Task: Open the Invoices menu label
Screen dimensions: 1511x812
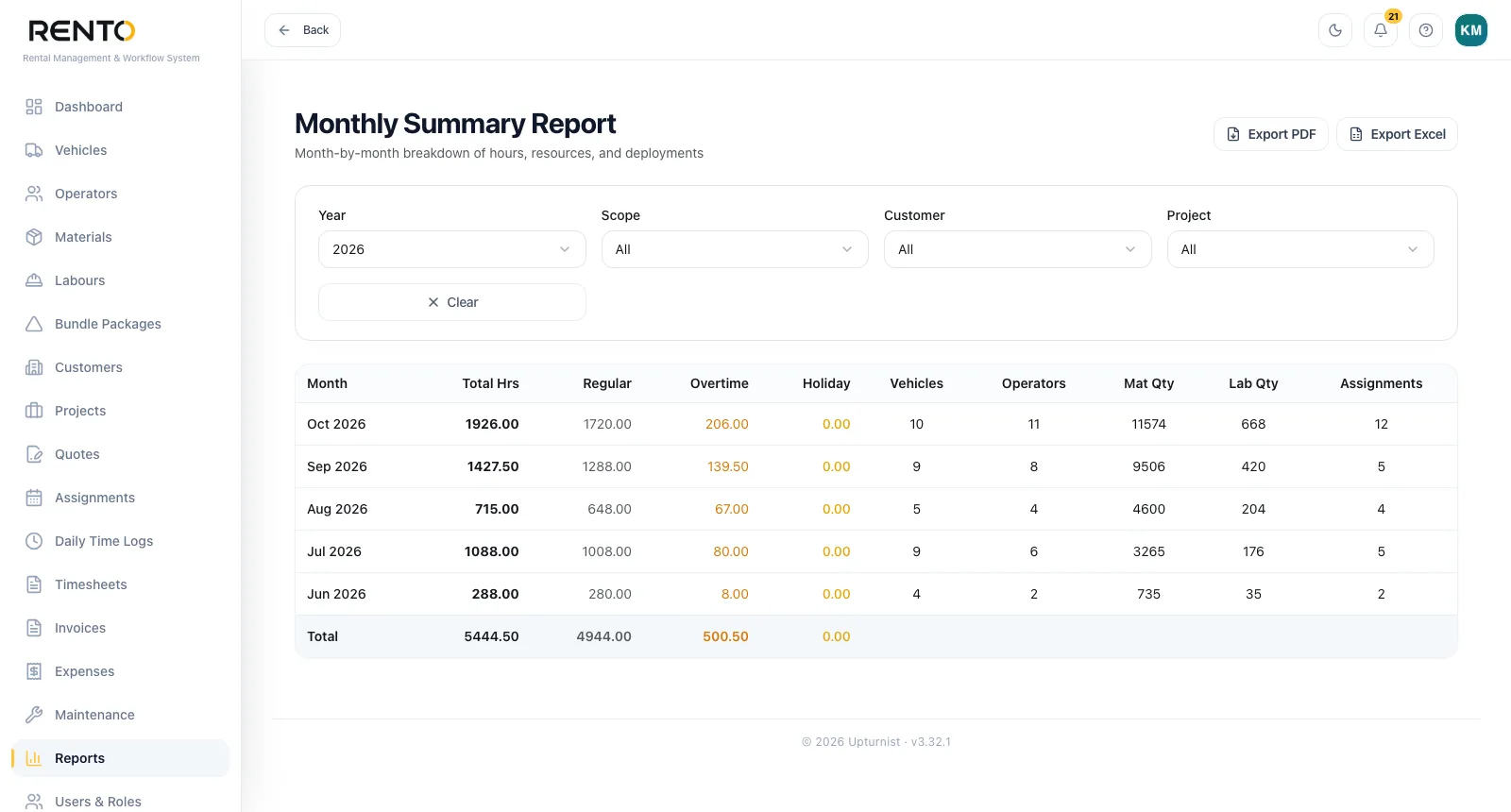Action: [x=80, y=628]
